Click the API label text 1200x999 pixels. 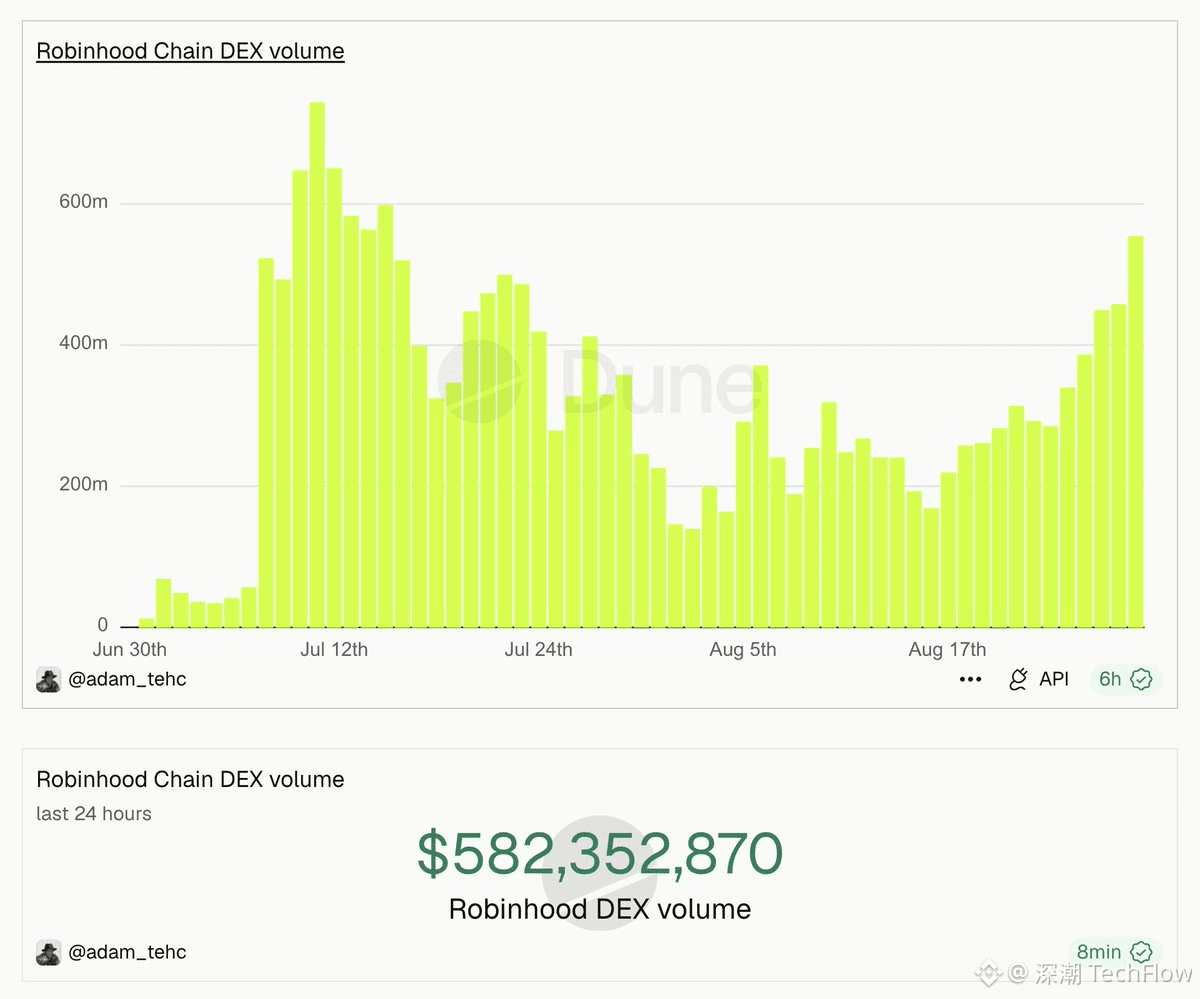click(1054, 679)
